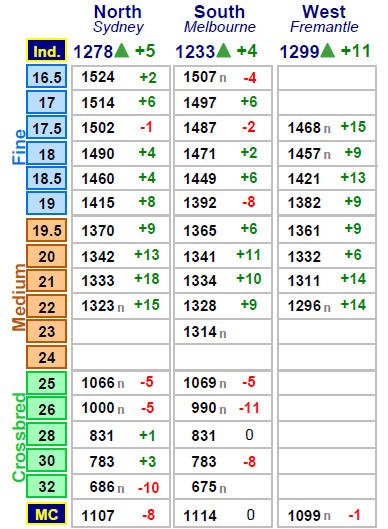Click the +11 change beside 1299

(x=356, y=51)
